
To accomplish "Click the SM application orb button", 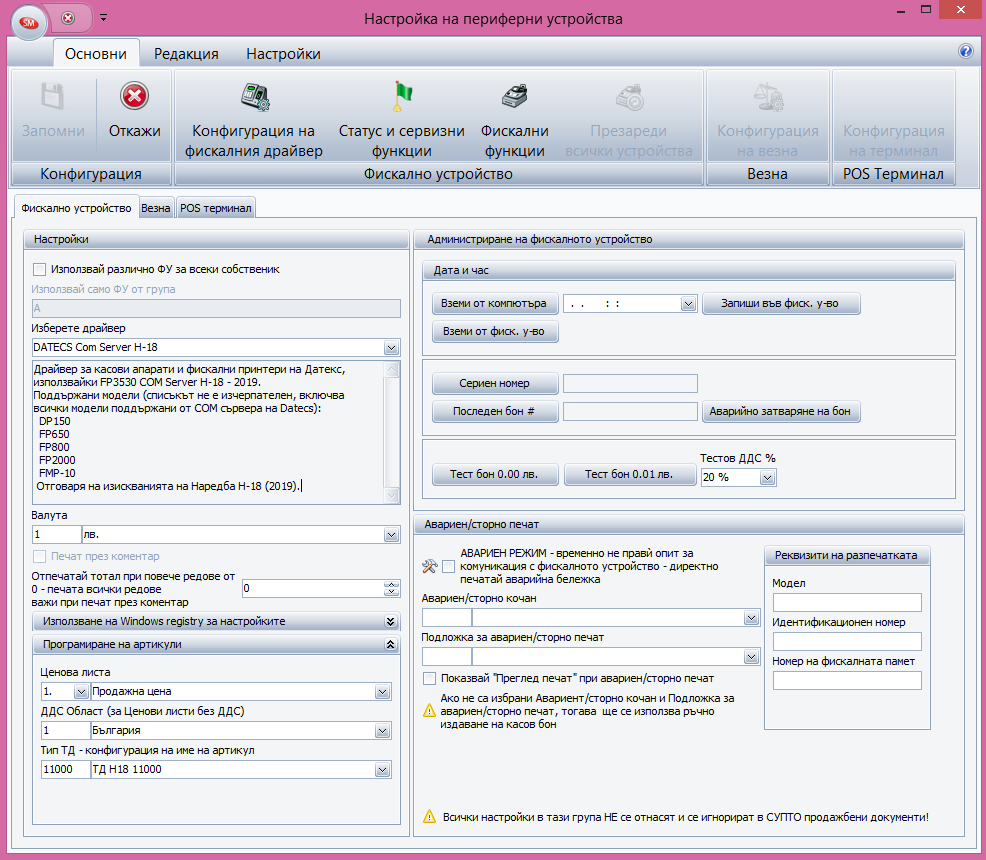I will (x=29, y=23).
